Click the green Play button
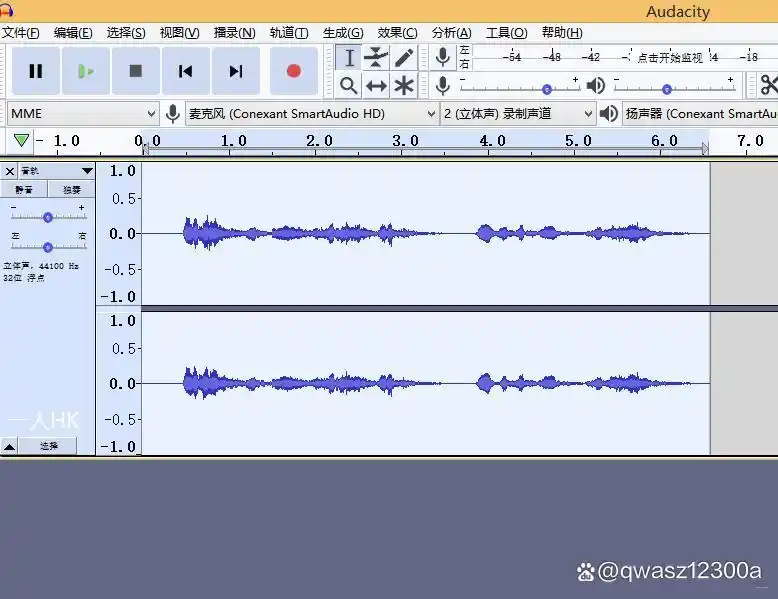Screen dimensions: 778x599 (86, 71)
